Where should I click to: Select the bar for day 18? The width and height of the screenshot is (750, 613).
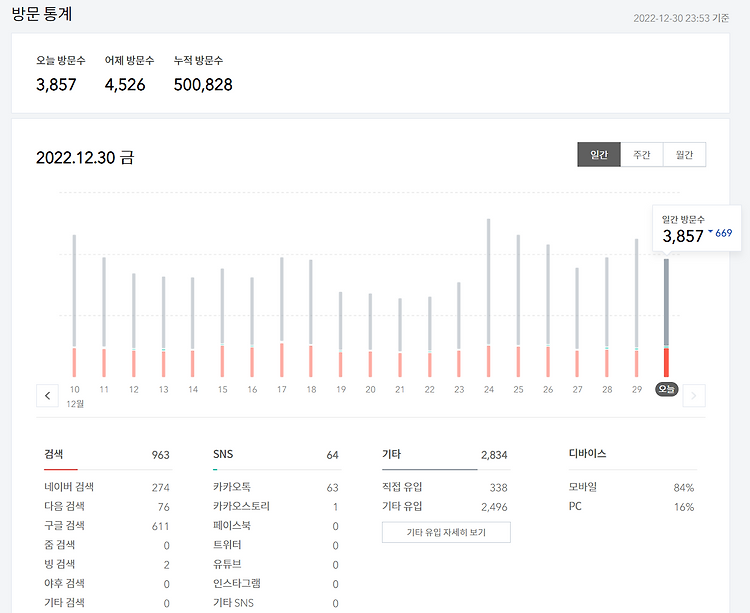tap(311, 318)
